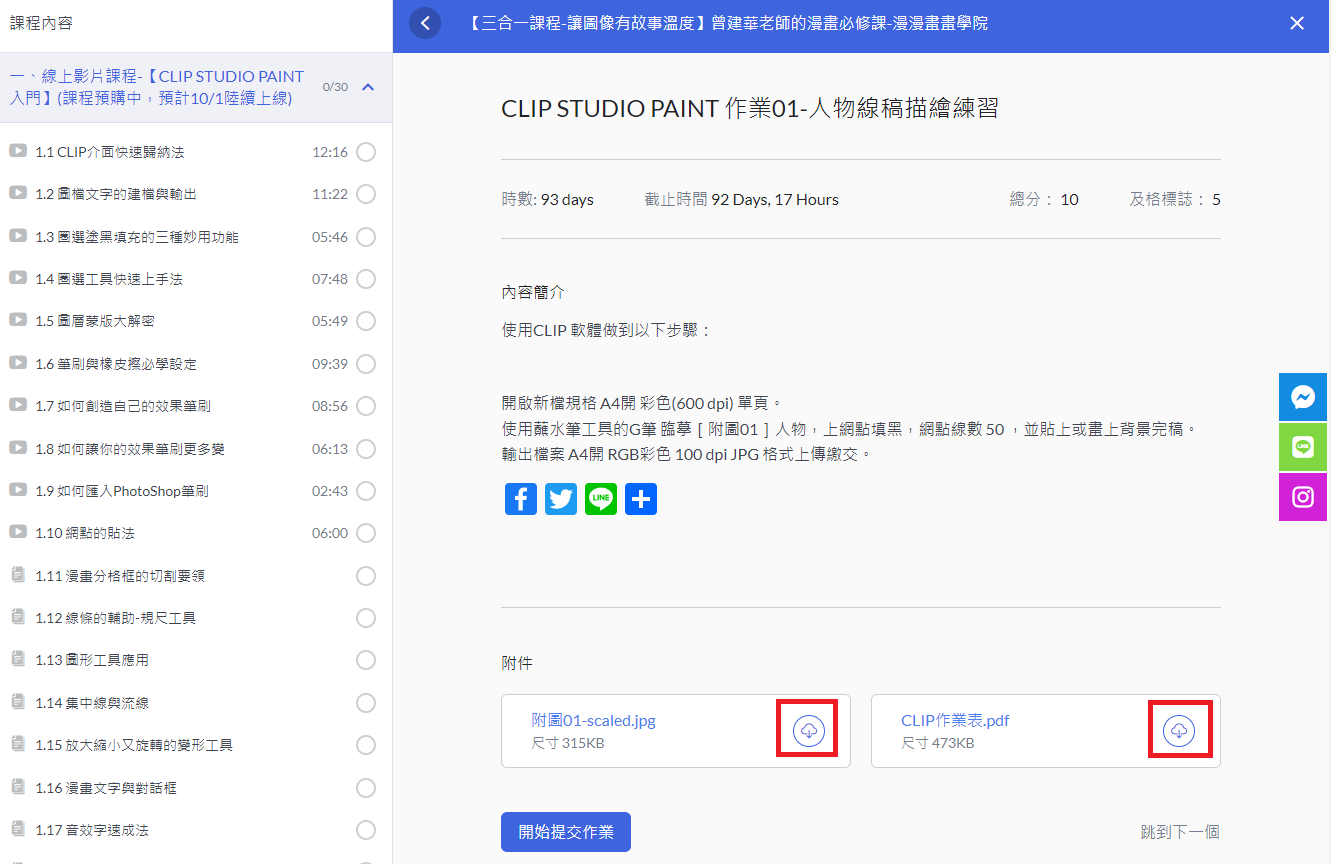Toggle completion circle for lesson 1.14
The width and height of the screenshot is (1331, 864).
pyautogui.click(x=366, y=703)
